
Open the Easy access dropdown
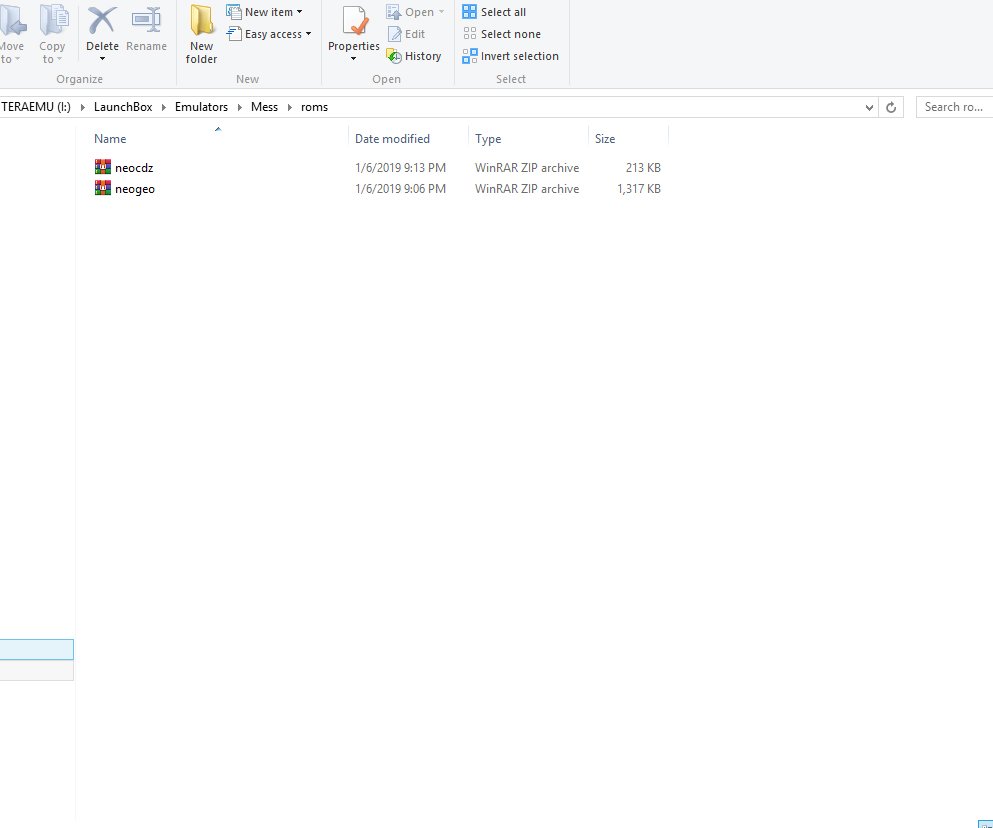(x=269, y=34)
